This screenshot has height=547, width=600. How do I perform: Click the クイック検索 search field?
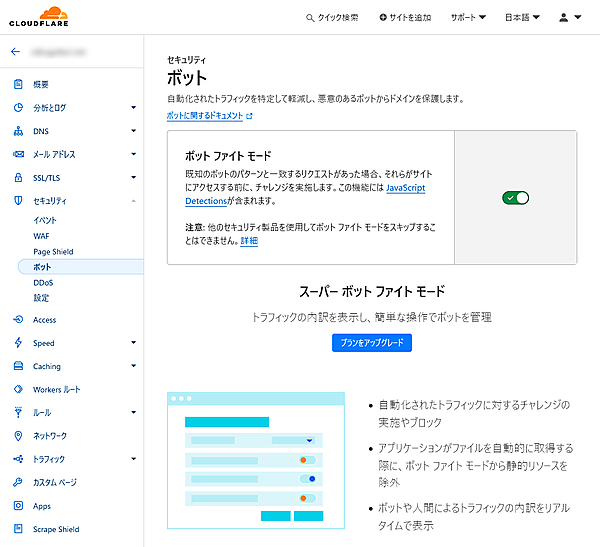pos(336,17)
